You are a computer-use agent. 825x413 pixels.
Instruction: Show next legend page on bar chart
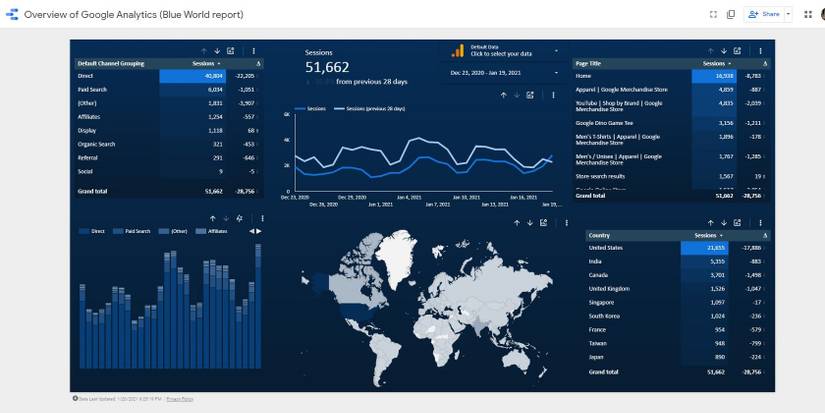259,231
